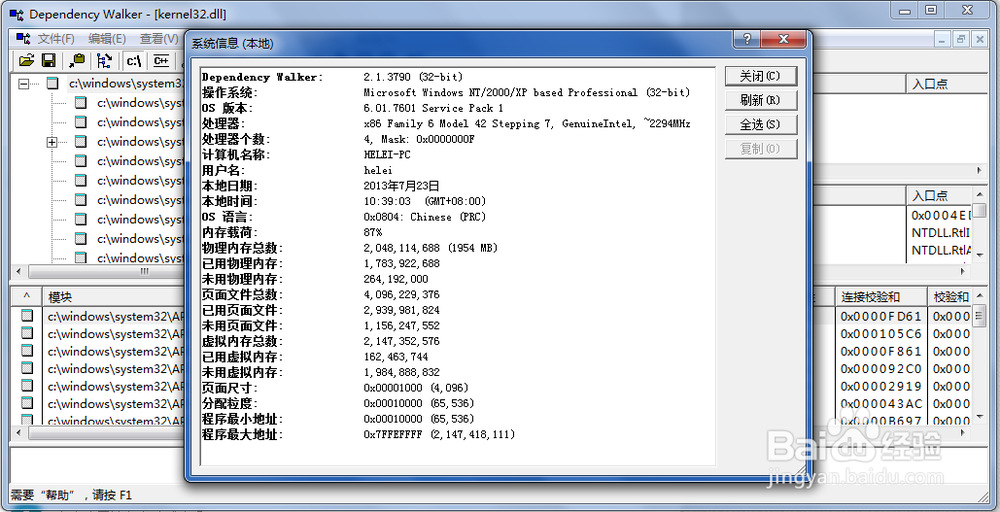Image resolution: width=1000 pixels, height=512 pixels.
Task: Select the 0x000092C0 checksum cell
Action: (x=881, y=369)
